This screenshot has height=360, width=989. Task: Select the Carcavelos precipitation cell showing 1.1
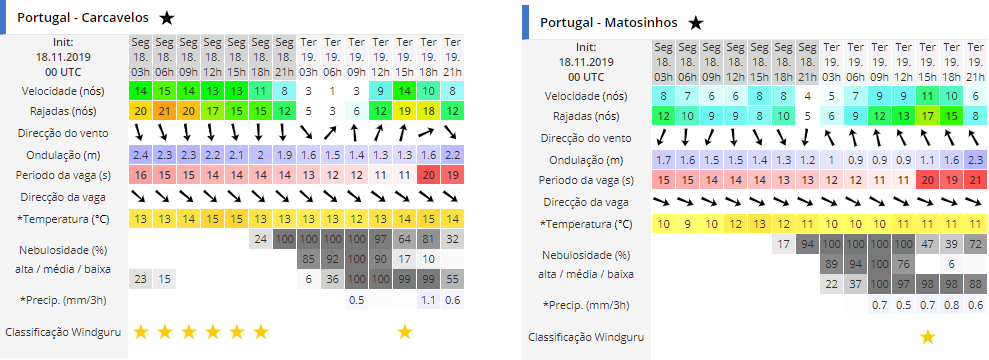[428, 300]
